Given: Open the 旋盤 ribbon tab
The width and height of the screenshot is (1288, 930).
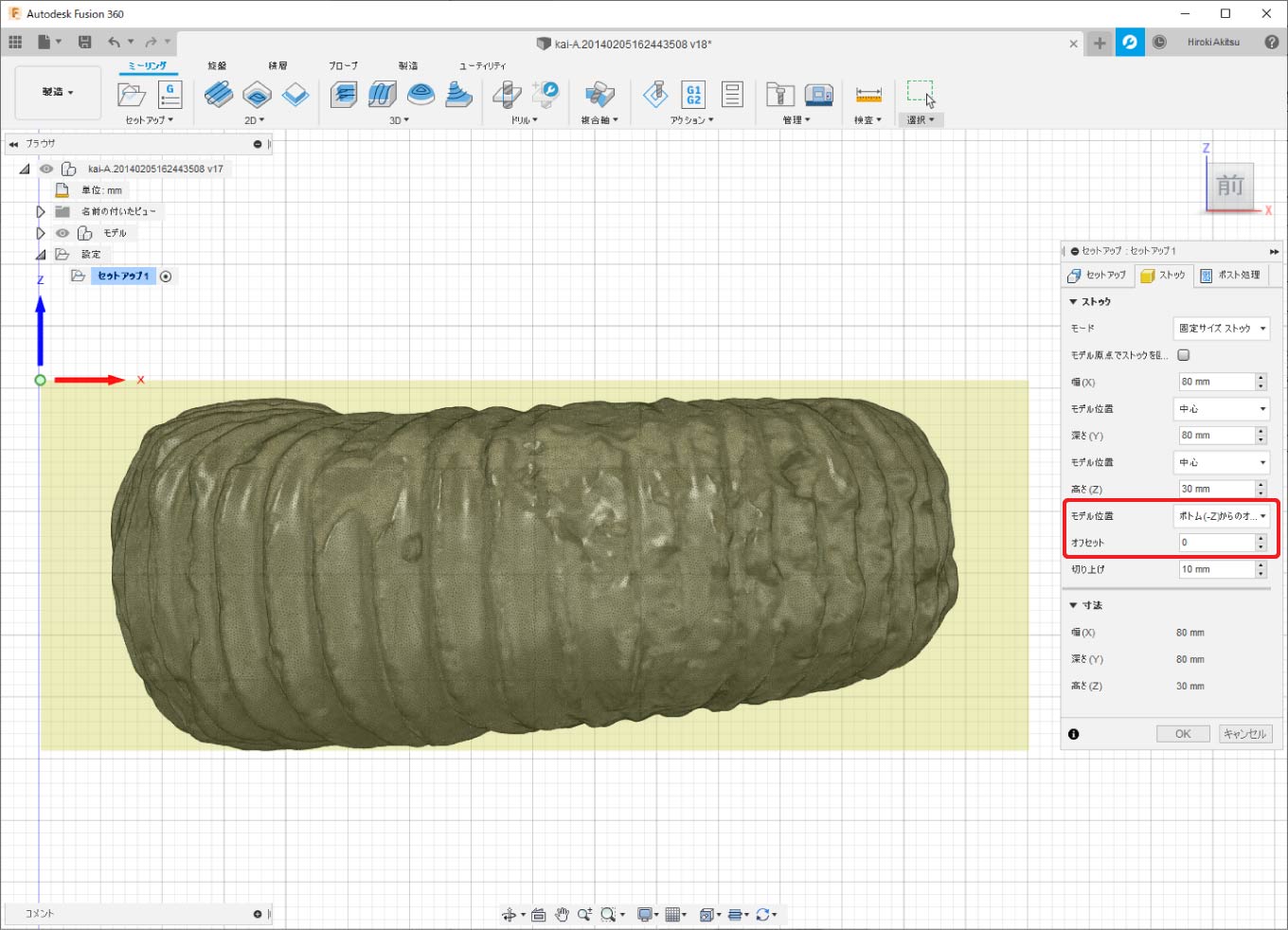Looking at the screenshot, I should pos(217,65).
